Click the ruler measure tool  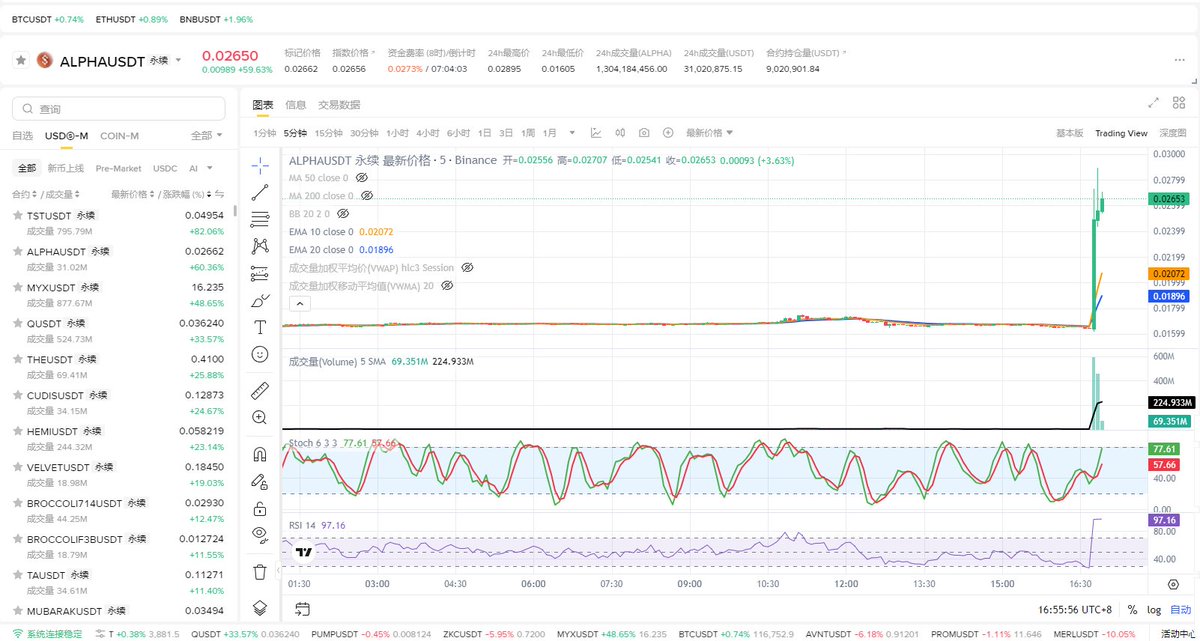tap(260, 390)
